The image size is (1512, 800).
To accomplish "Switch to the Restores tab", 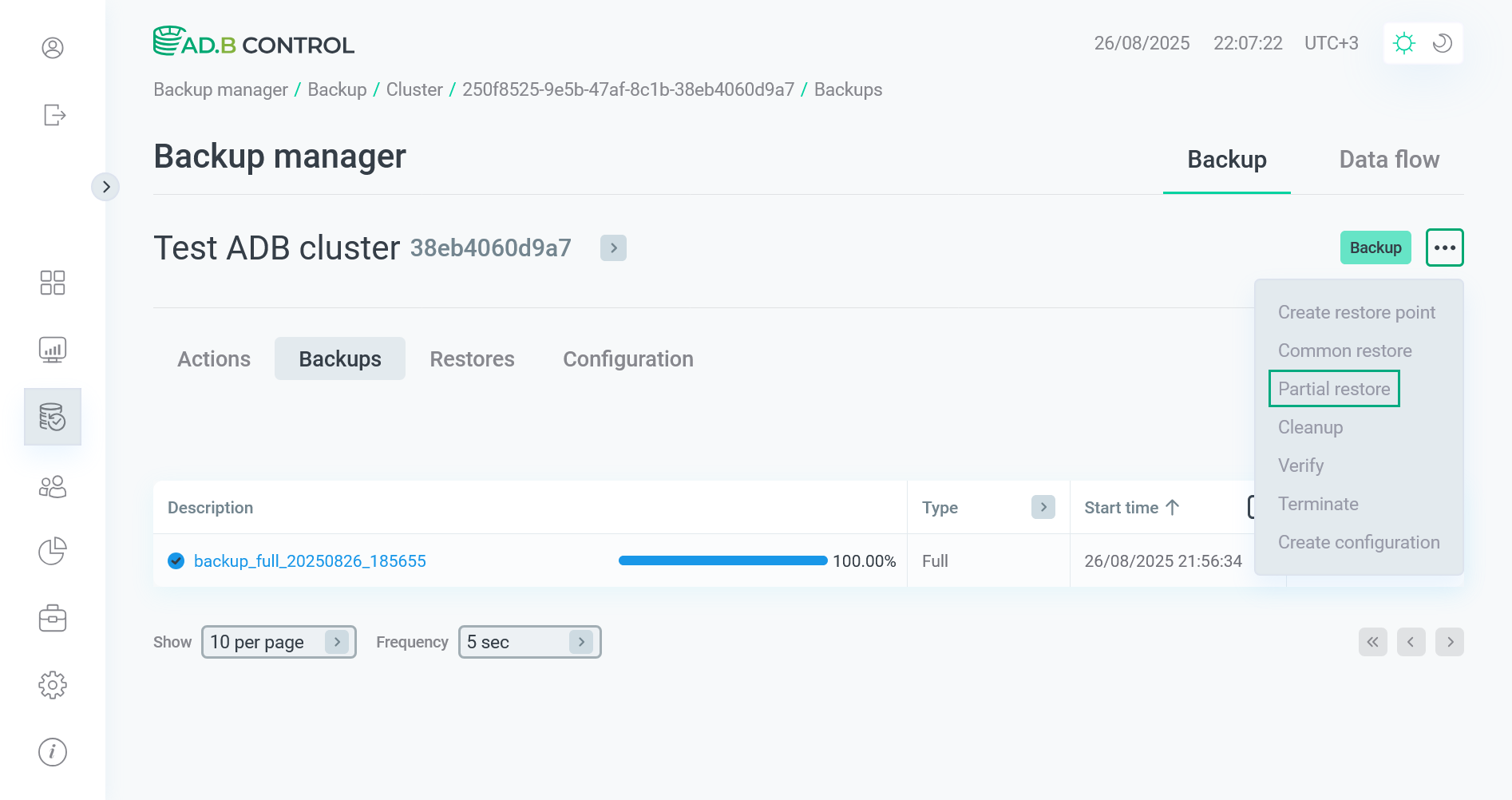I will pos(472,359).
